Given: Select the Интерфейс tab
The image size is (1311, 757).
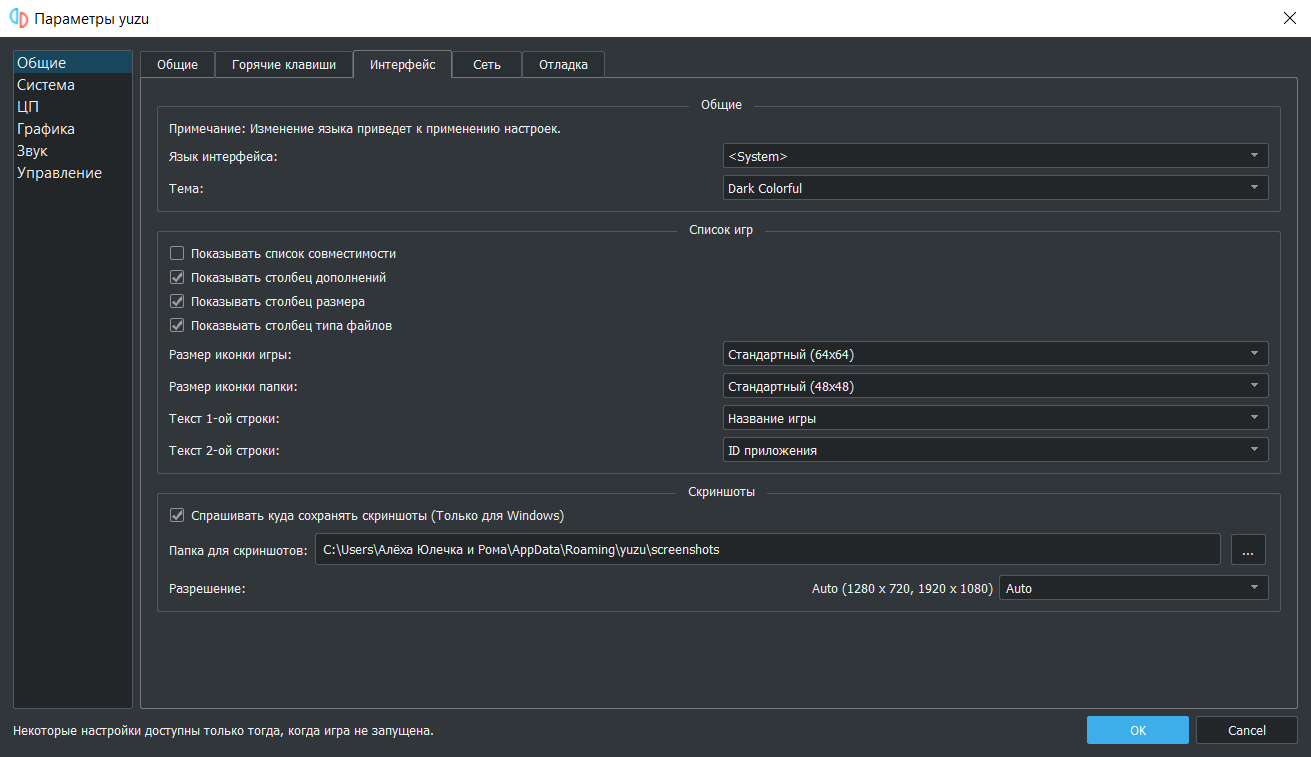Looking at the screenshot, I should click(x=402, y=64).
